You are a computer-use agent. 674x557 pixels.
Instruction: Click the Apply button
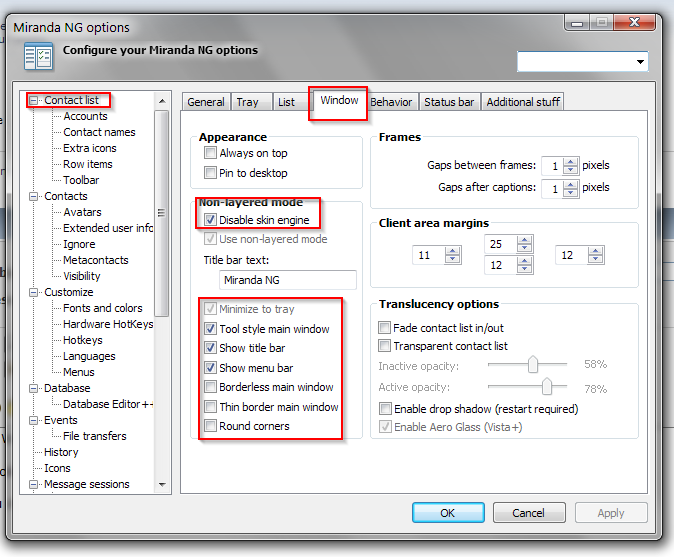pyautogui.click(x=611, y=513)
